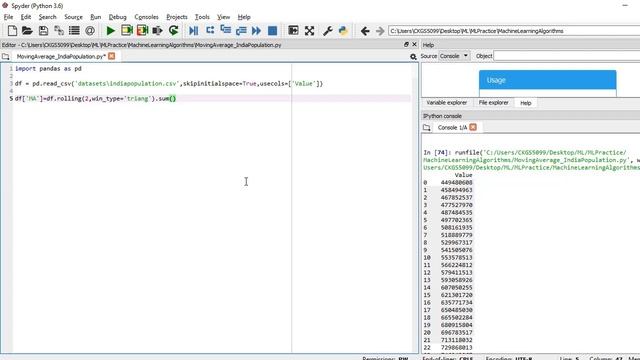Open the Debug menu
This screenshot has width=640, height=360.
(x=118, y=17)
